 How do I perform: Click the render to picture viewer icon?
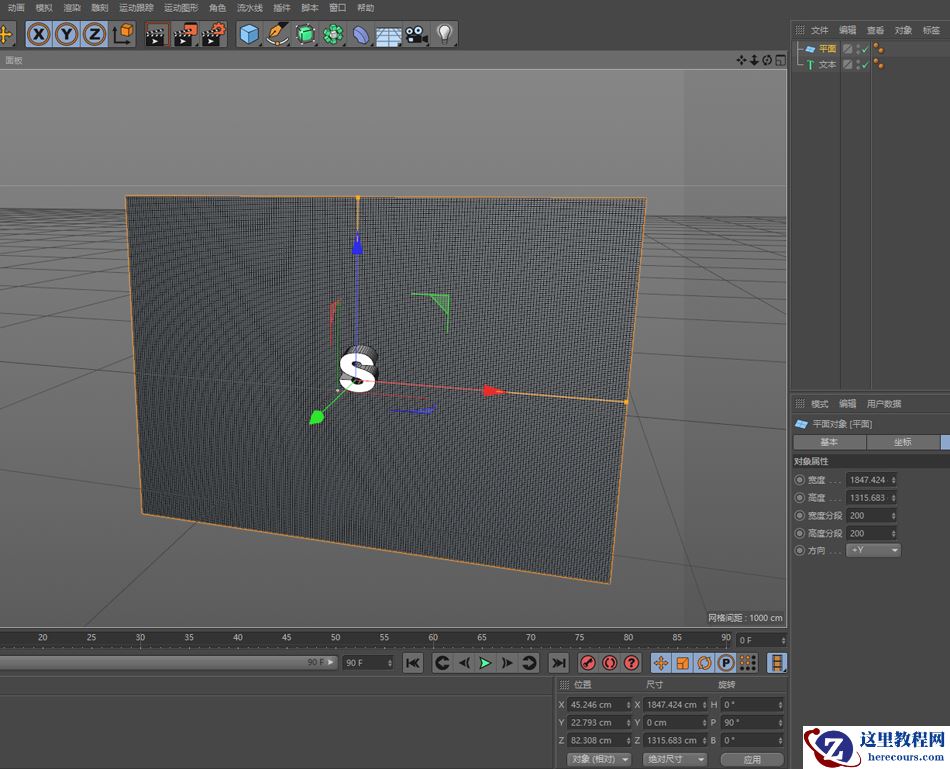[183, 34]
